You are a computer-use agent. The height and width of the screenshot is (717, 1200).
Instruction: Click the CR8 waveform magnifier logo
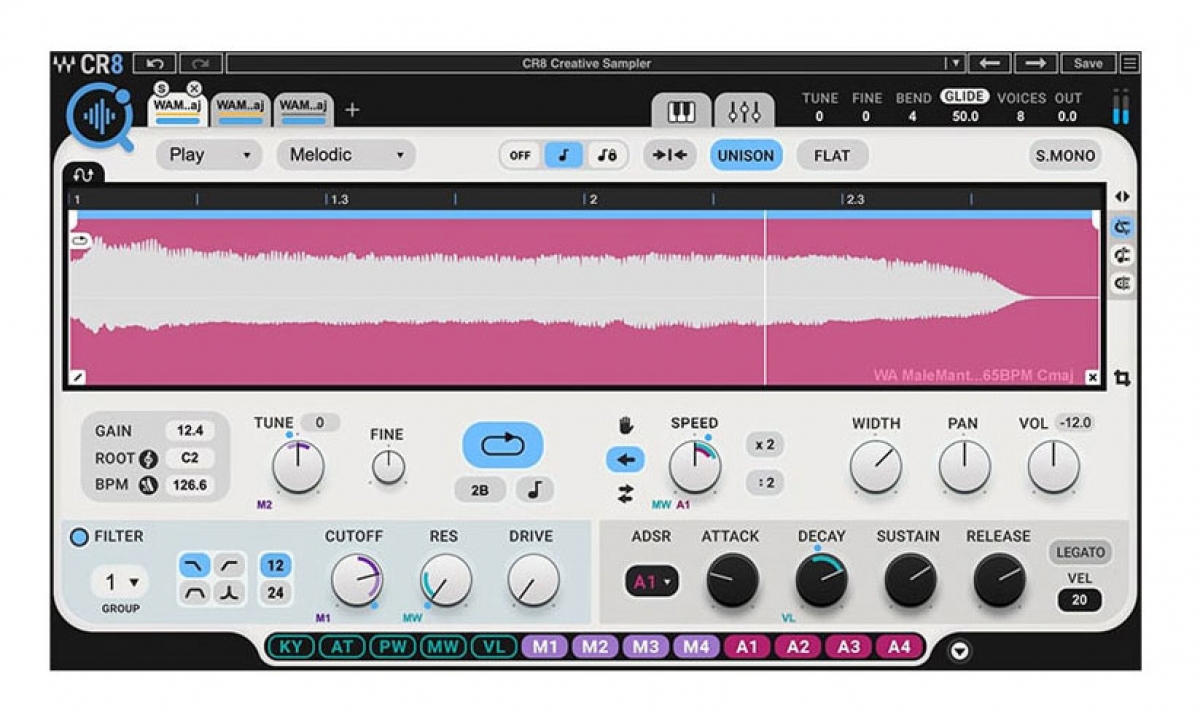[x=99, y=117]
